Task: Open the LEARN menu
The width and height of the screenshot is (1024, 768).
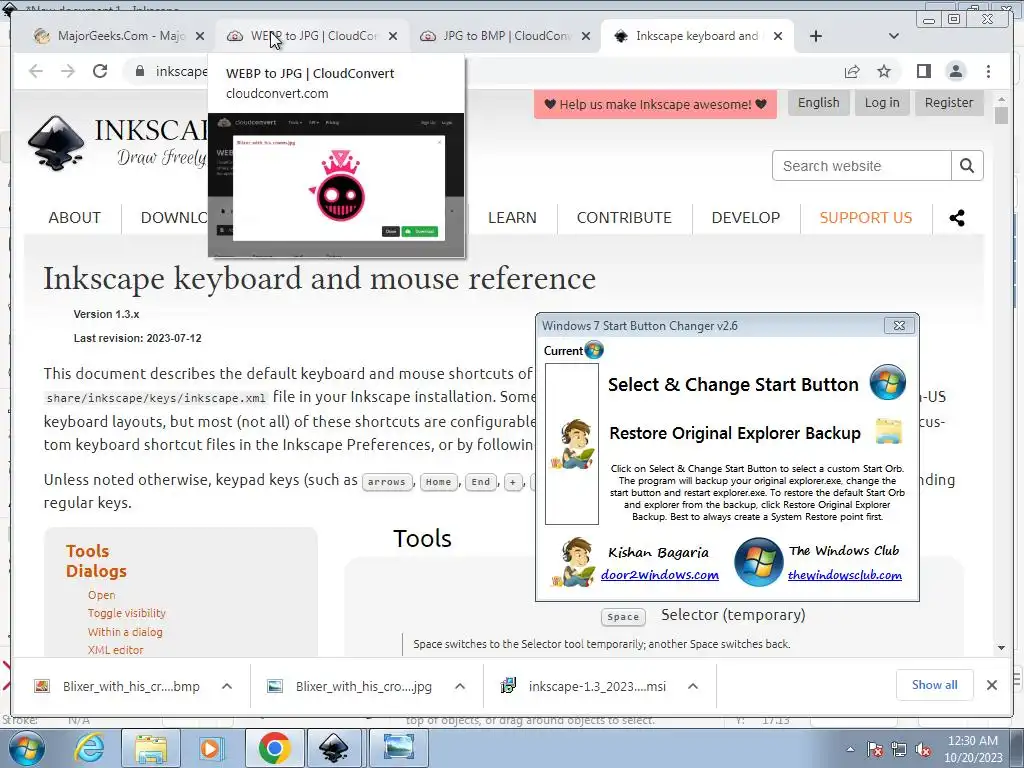Action: coord(512,217)
